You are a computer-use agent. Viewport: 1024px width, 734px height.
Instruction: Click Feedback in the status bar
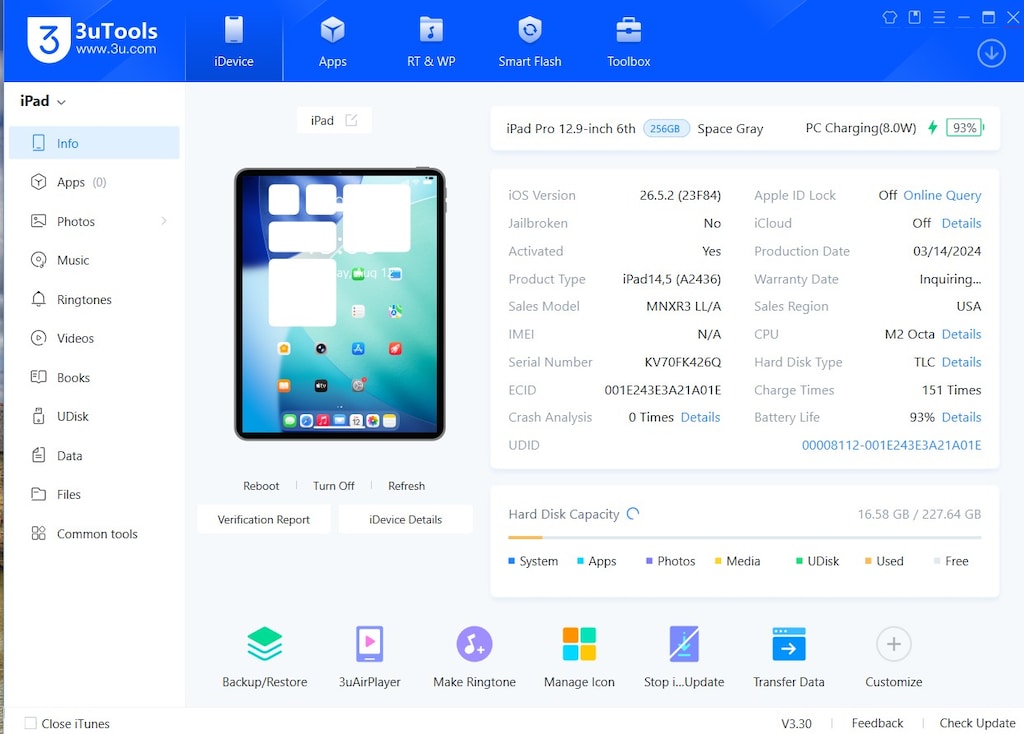877,723
